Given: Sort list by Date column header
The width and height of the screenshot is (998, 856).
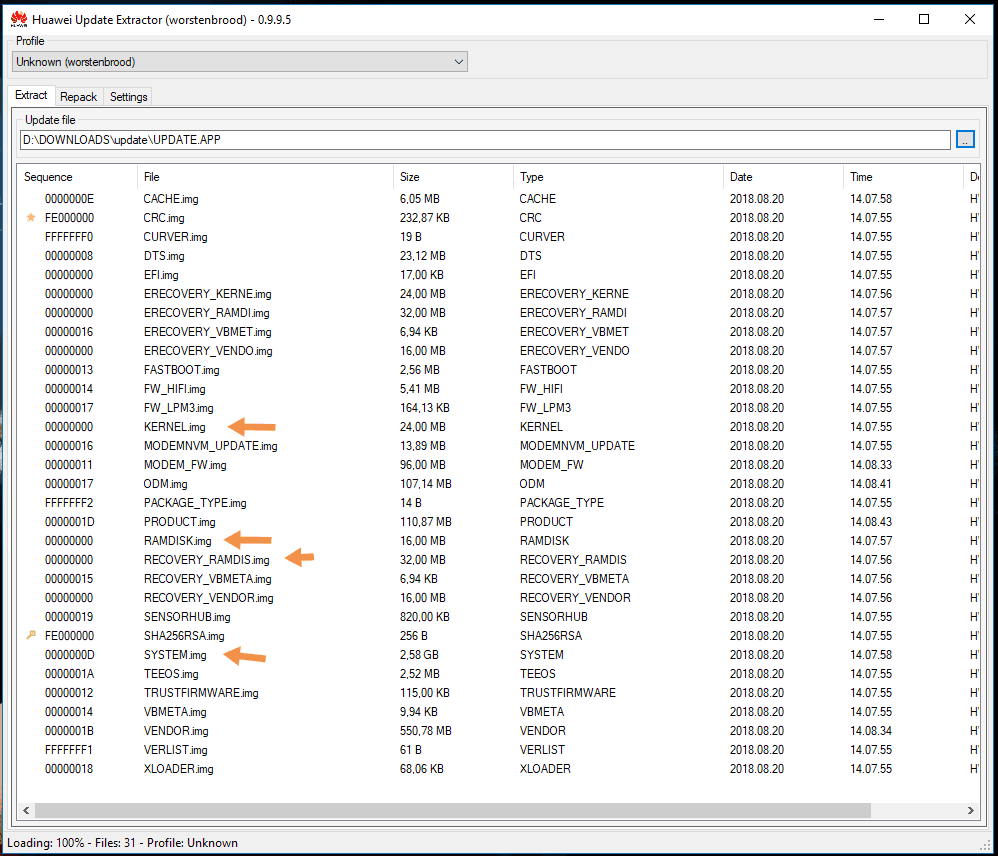Looking at the screenshot, I should click(x=782, y=177).
